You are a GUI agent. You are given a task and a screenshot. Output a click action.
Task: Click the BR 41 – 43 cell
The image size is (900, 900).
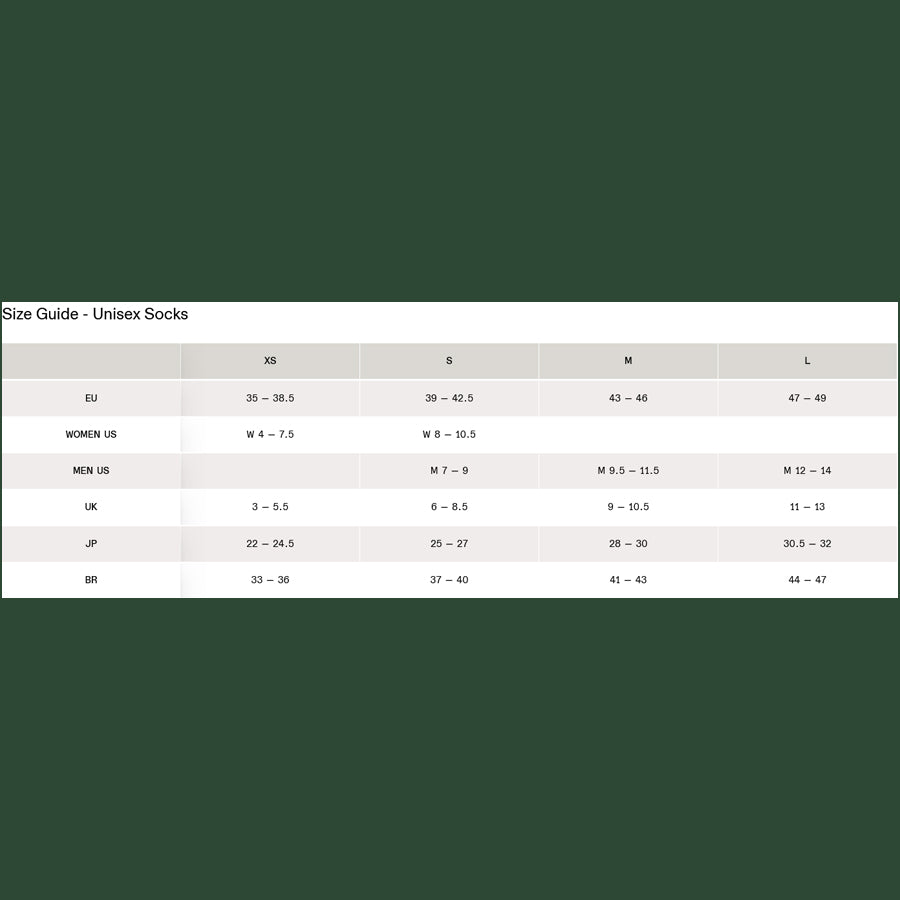(x=628, y=580)
